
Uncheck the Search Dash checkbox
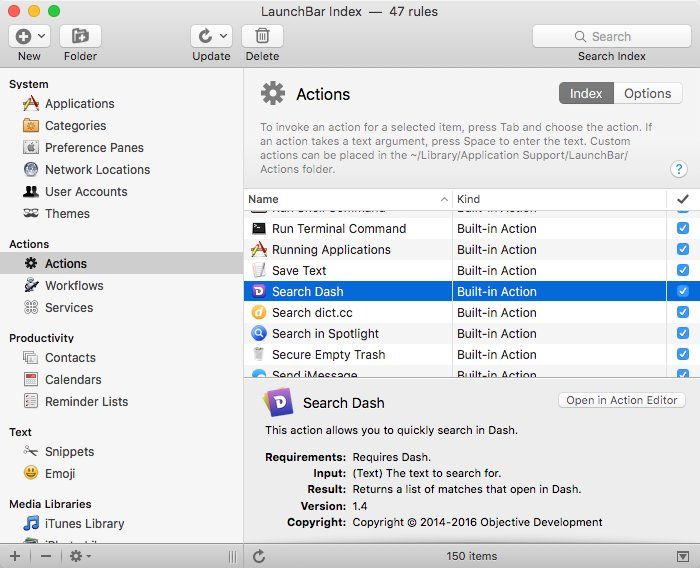tap(683, 292)
